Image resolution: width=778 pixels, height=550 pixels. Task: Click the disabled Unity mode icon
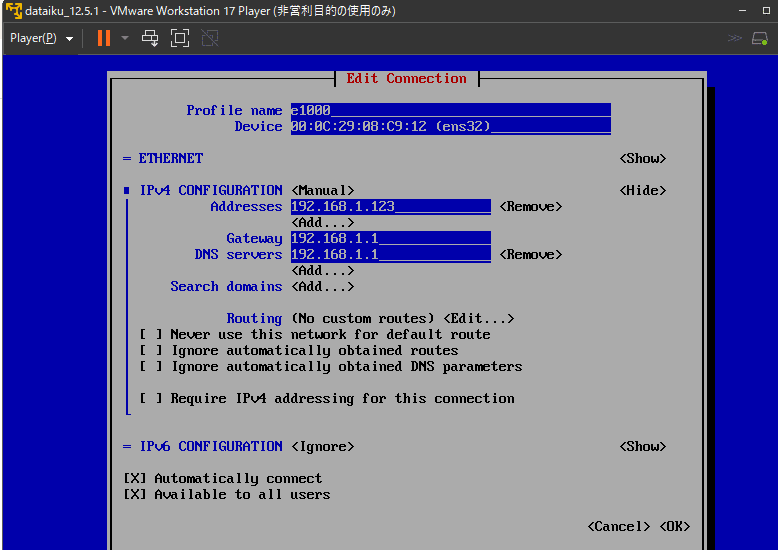click(210, 38)
